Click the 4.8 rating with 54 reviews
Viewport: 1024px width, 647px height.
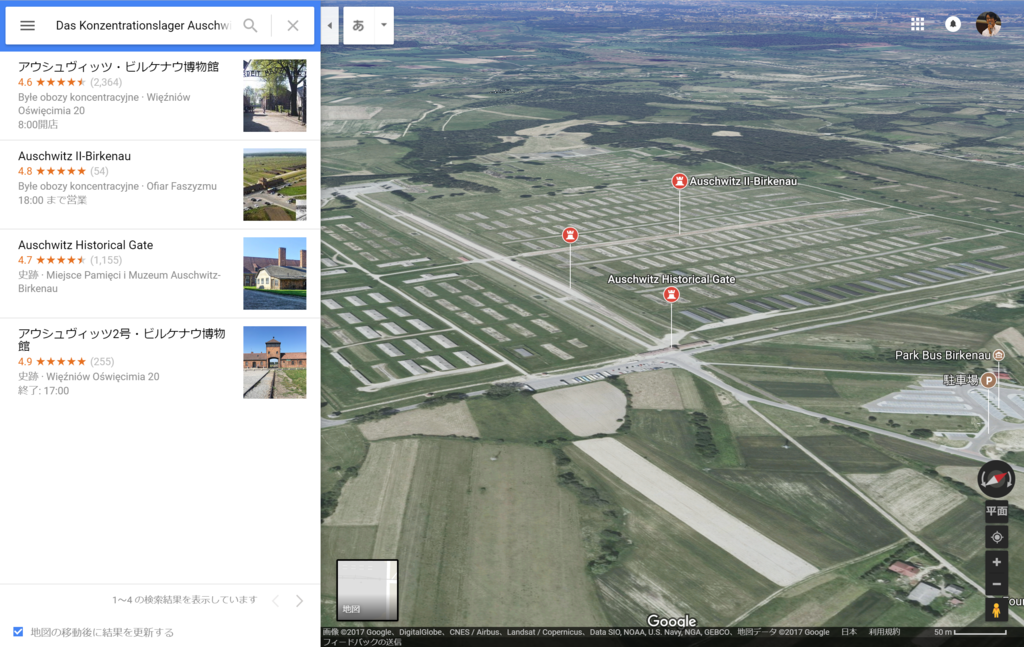(x=63, y=171)
